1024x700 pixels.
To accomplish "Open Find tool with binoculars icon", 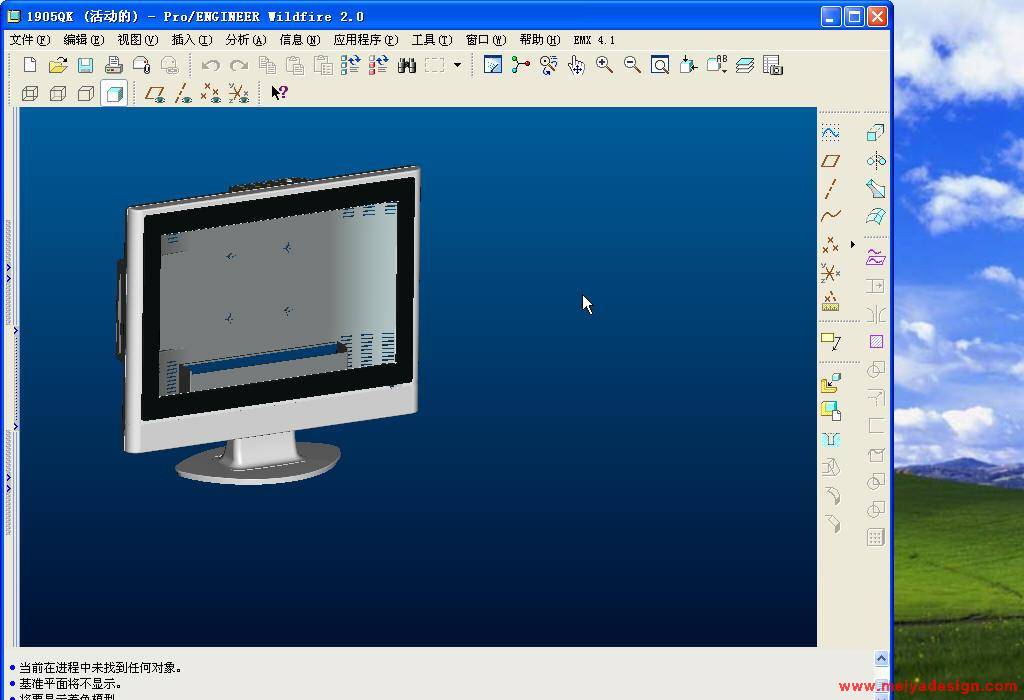I will tap(407, 65).
